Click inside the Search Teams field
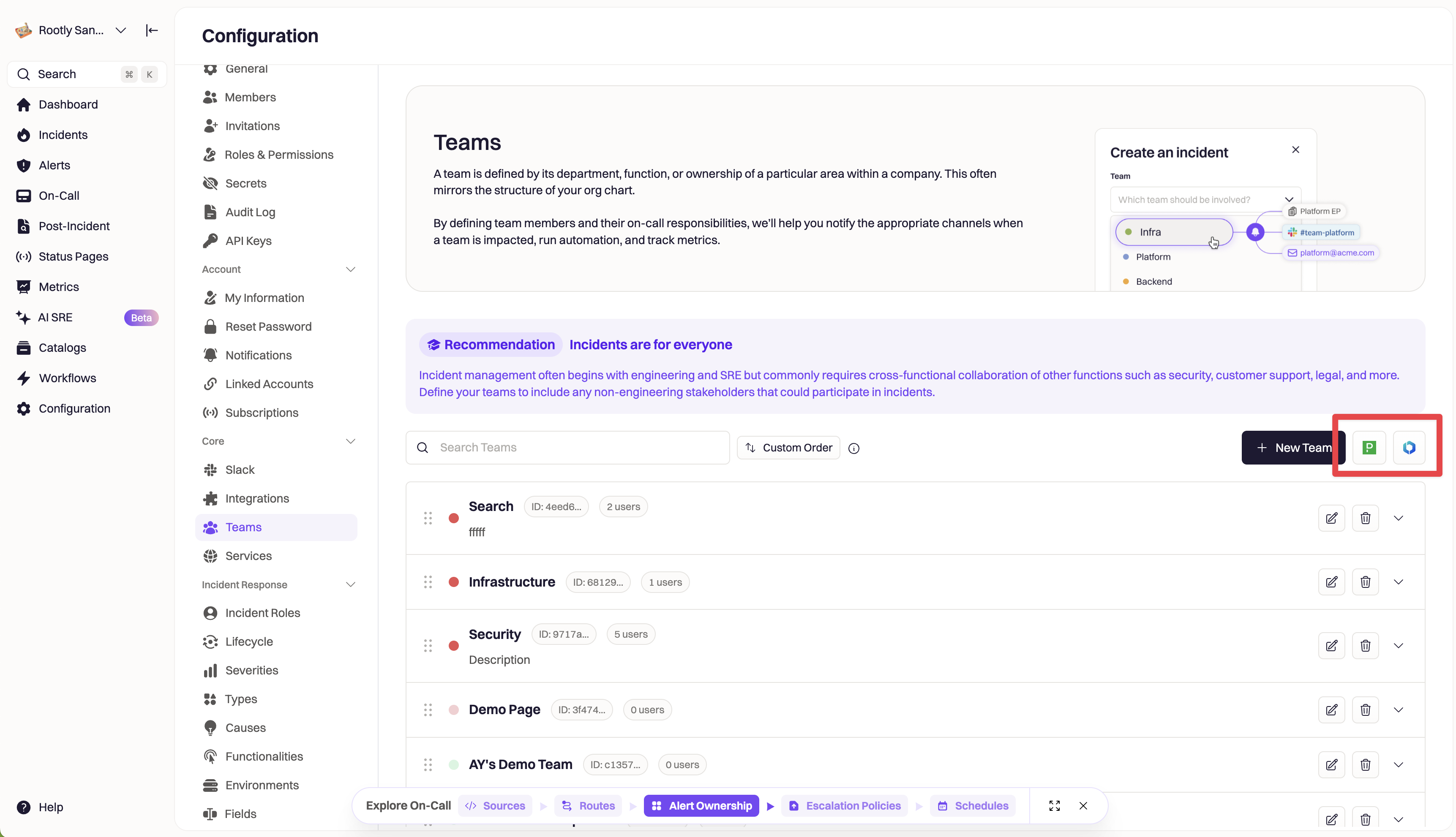The height and width of the screenshot is (837, 1456). (x=567, y=447)
